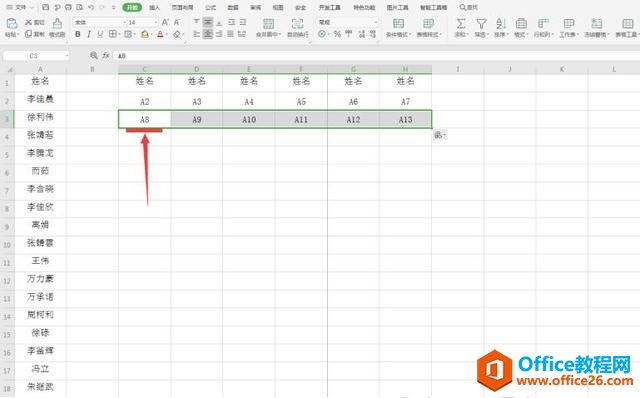
Task: Switch to the 开发工具 Developer tab
Action: (x=329, y=7)
